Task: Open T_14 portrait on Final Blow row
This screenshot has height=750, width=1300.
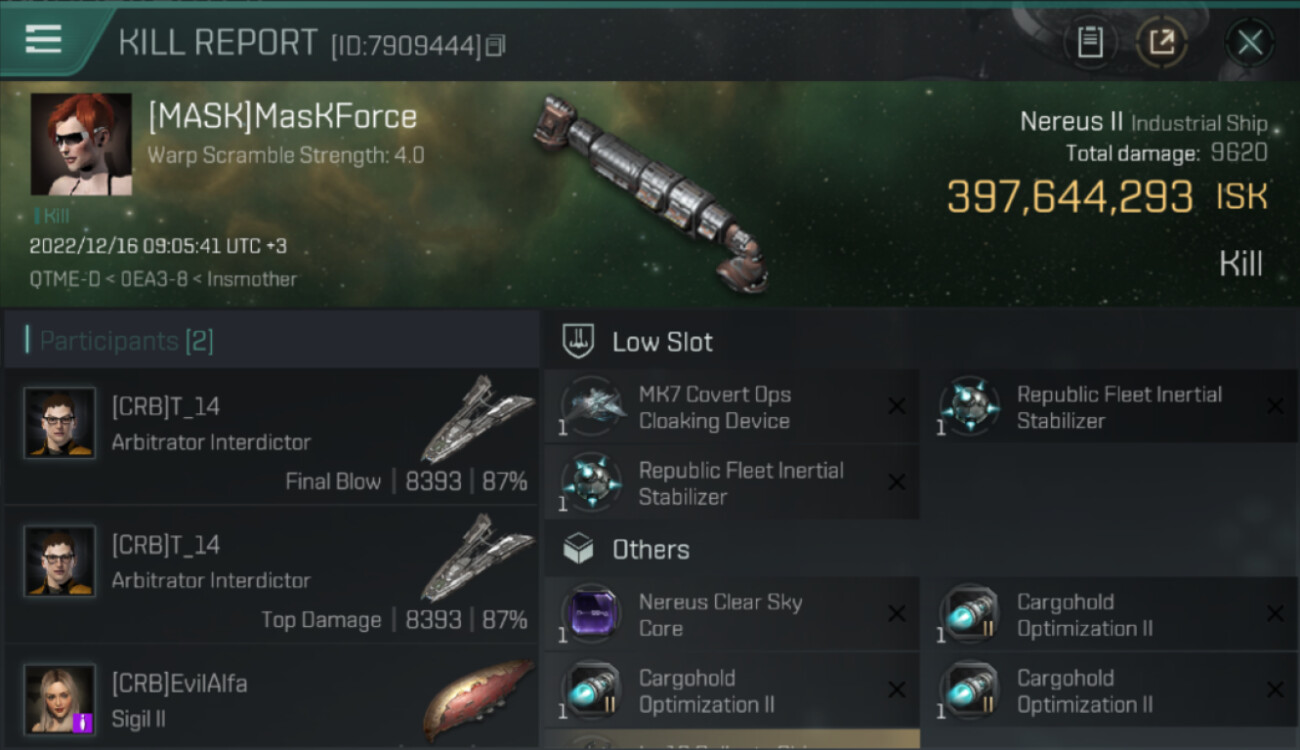Action: 60,423
